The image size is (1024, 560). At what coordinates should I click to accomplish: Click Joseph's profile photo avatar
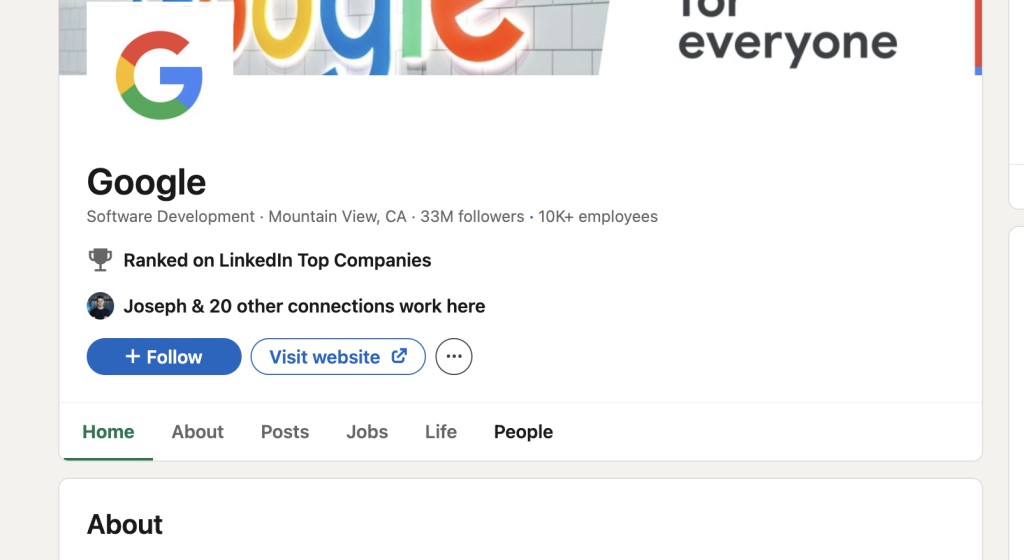(101, 305)
